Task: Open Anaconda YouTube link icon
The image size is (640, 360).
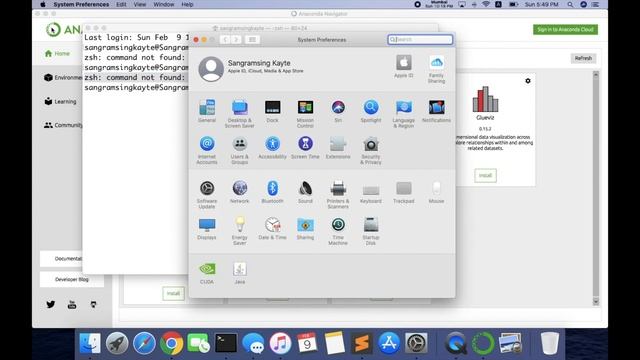Action: (x=72, y=304)
